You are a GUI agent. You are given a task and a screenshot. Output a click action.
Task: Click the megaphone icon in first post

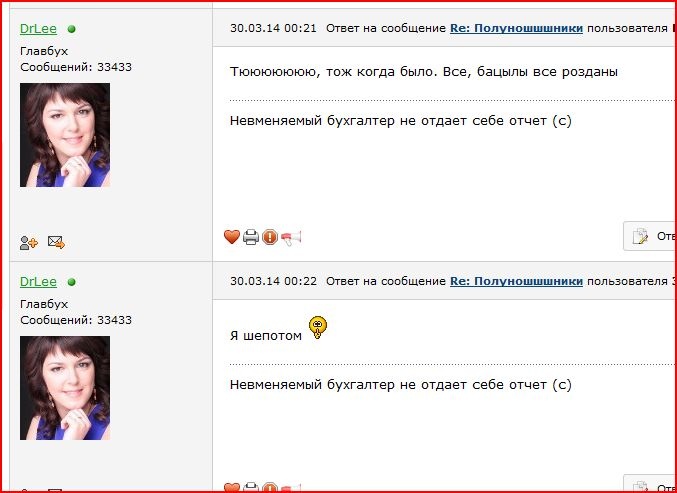291,237
